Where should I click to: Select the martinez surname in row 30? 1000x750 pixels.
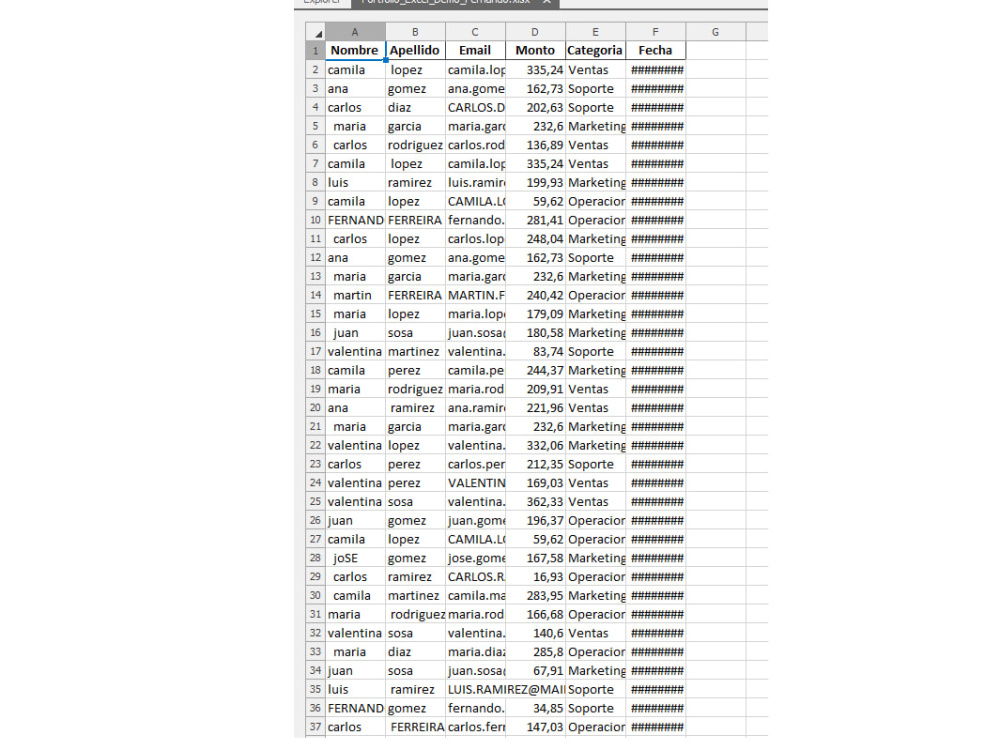click(415, 596)
